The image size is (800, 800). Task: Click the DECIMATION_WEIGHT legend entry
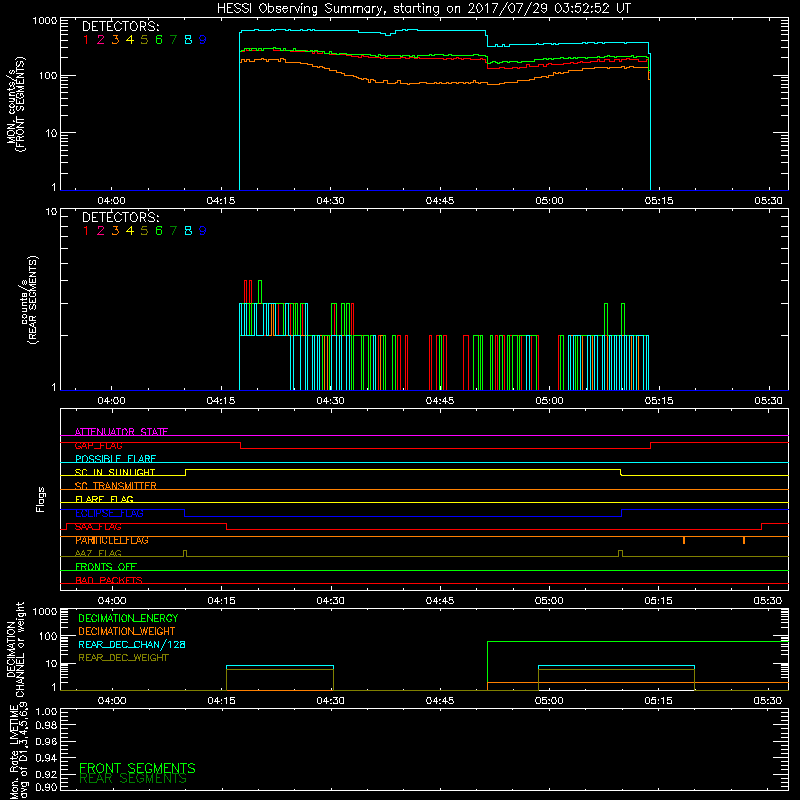[x=127, y=632]
